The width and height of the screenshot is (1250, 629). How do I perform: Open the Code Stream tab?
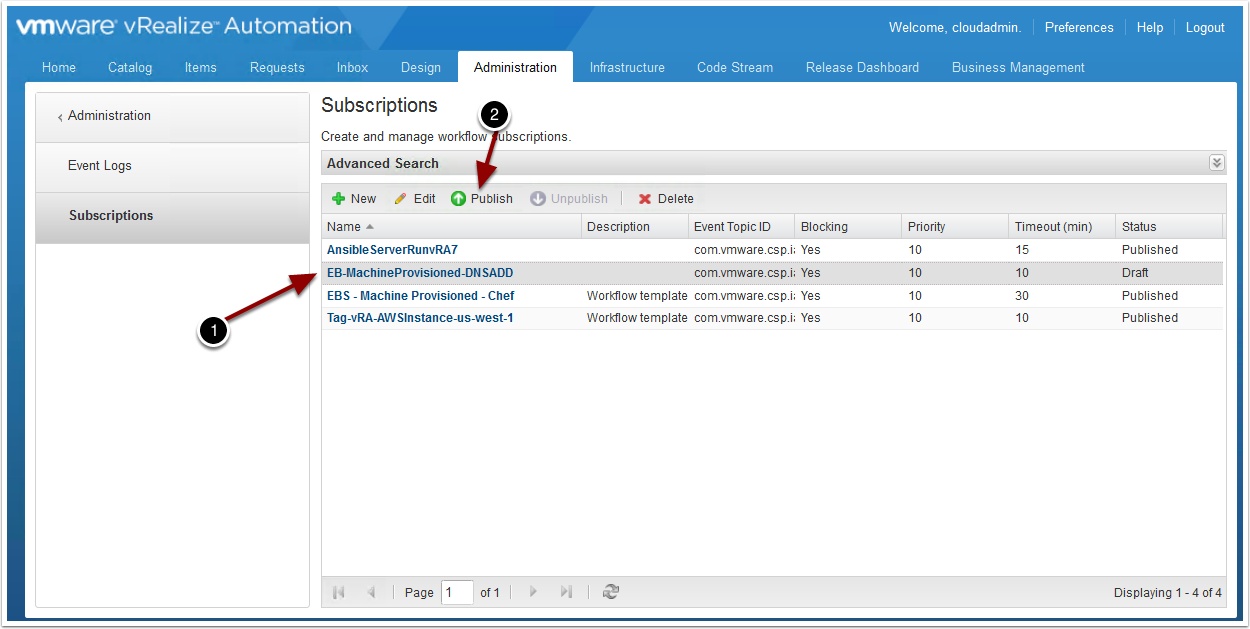pos(735,67)
